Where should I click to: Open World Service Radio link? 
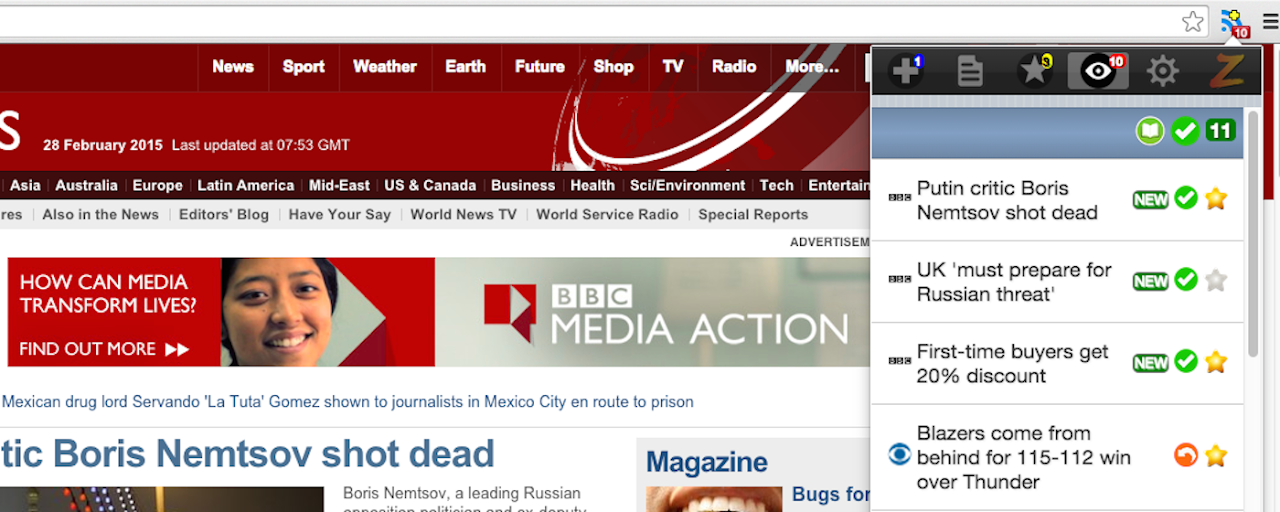click(607, 214)
